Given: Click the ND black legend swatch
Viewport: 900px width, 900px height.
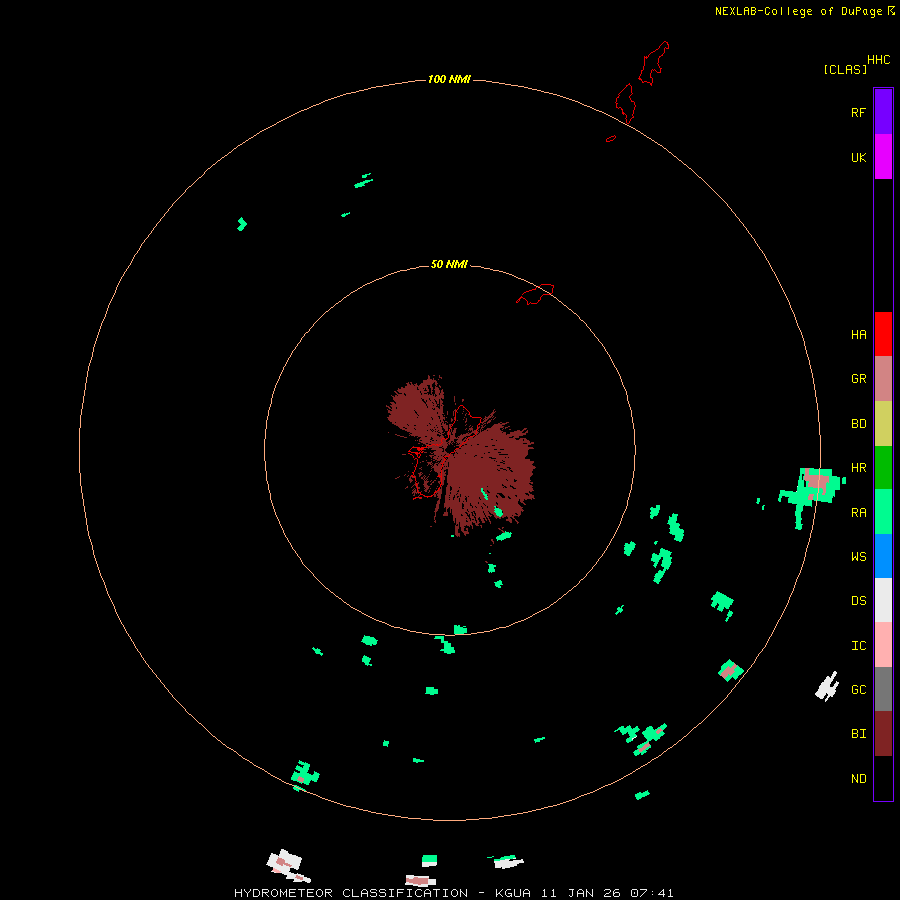Looking at the screenshot, I should click(x=883, y=778).
